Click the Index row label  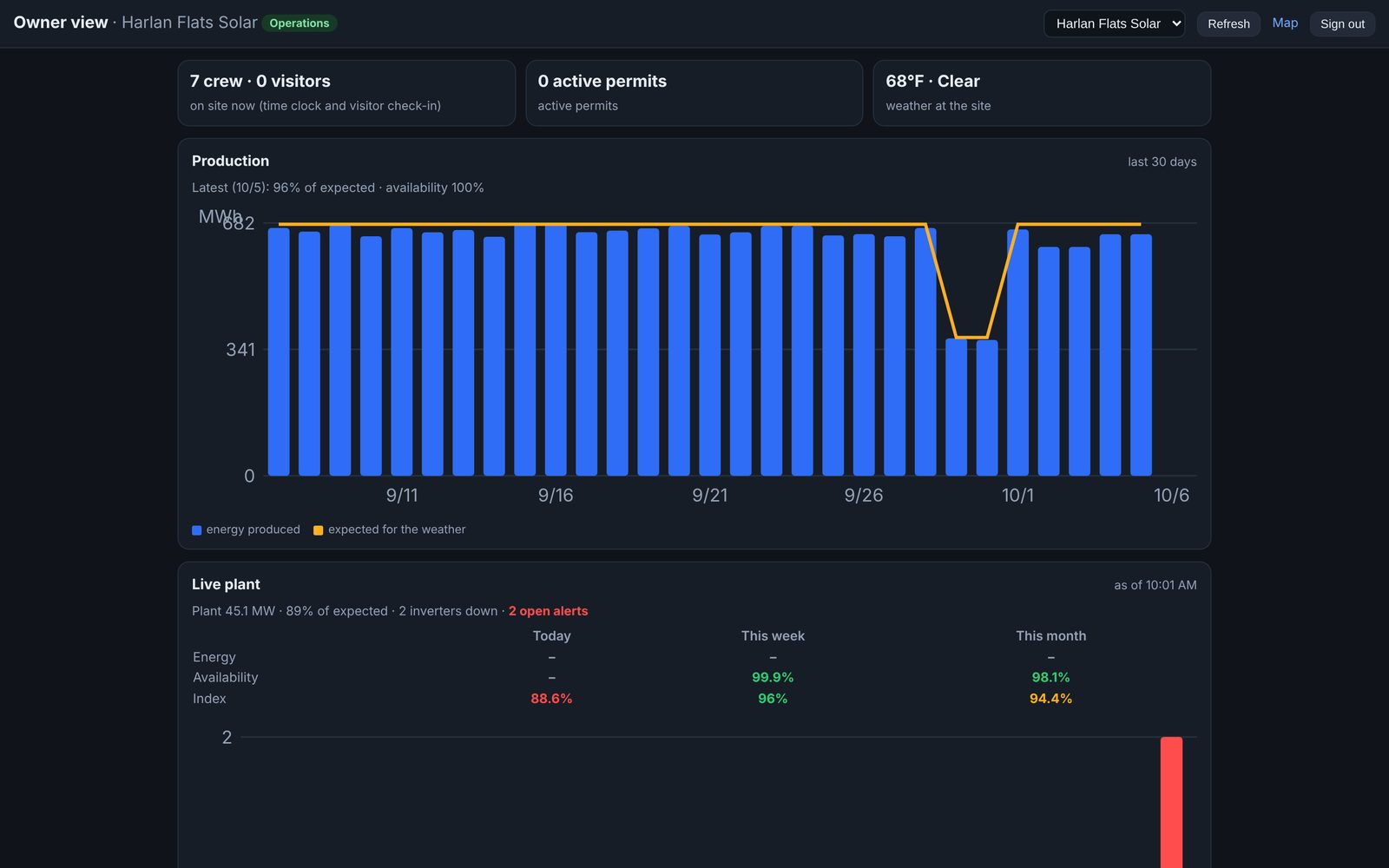[209, 699]
